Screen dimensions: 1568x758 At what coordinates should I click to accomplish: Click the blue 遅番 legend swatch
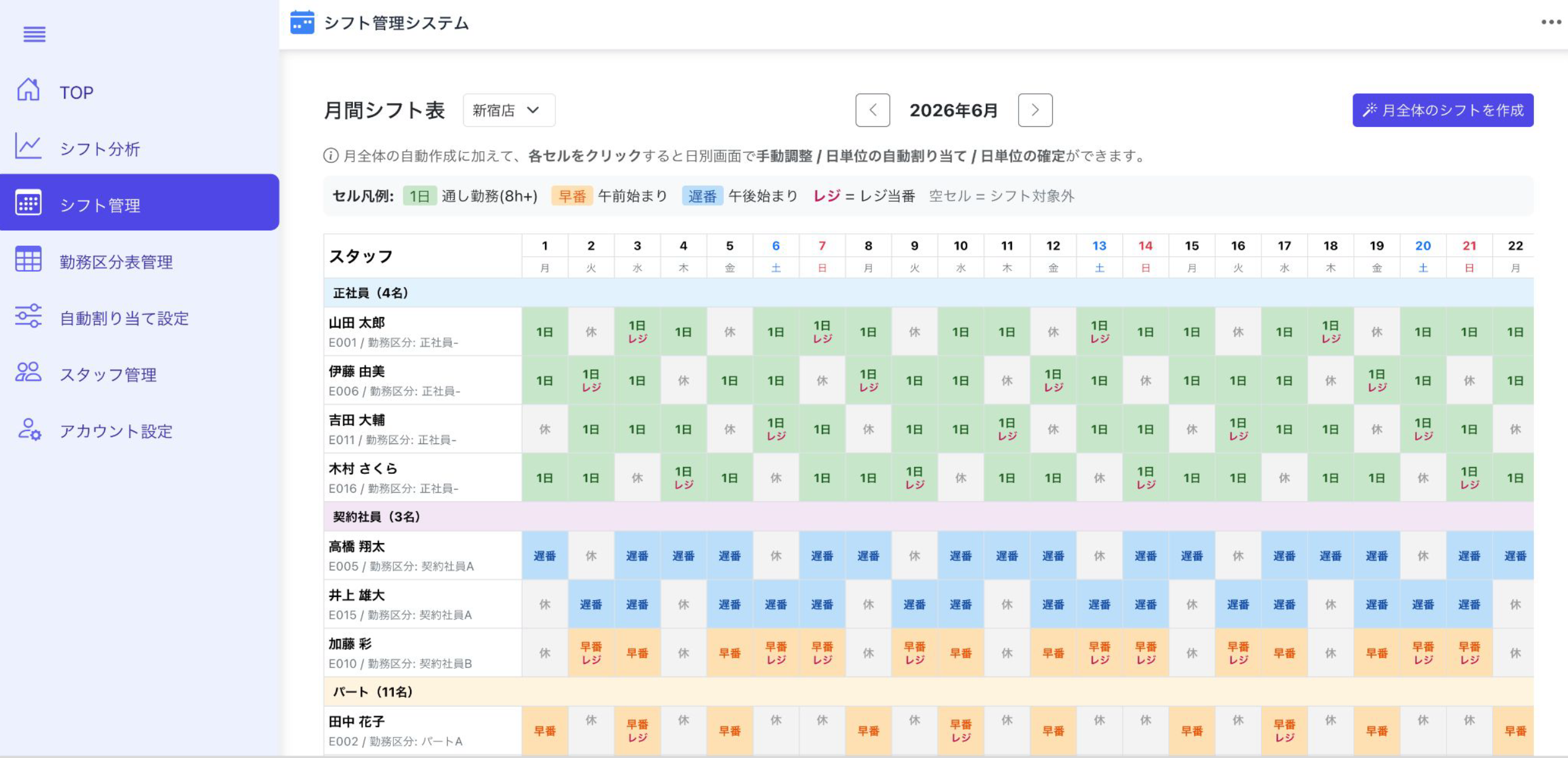[x=702, y=196]
